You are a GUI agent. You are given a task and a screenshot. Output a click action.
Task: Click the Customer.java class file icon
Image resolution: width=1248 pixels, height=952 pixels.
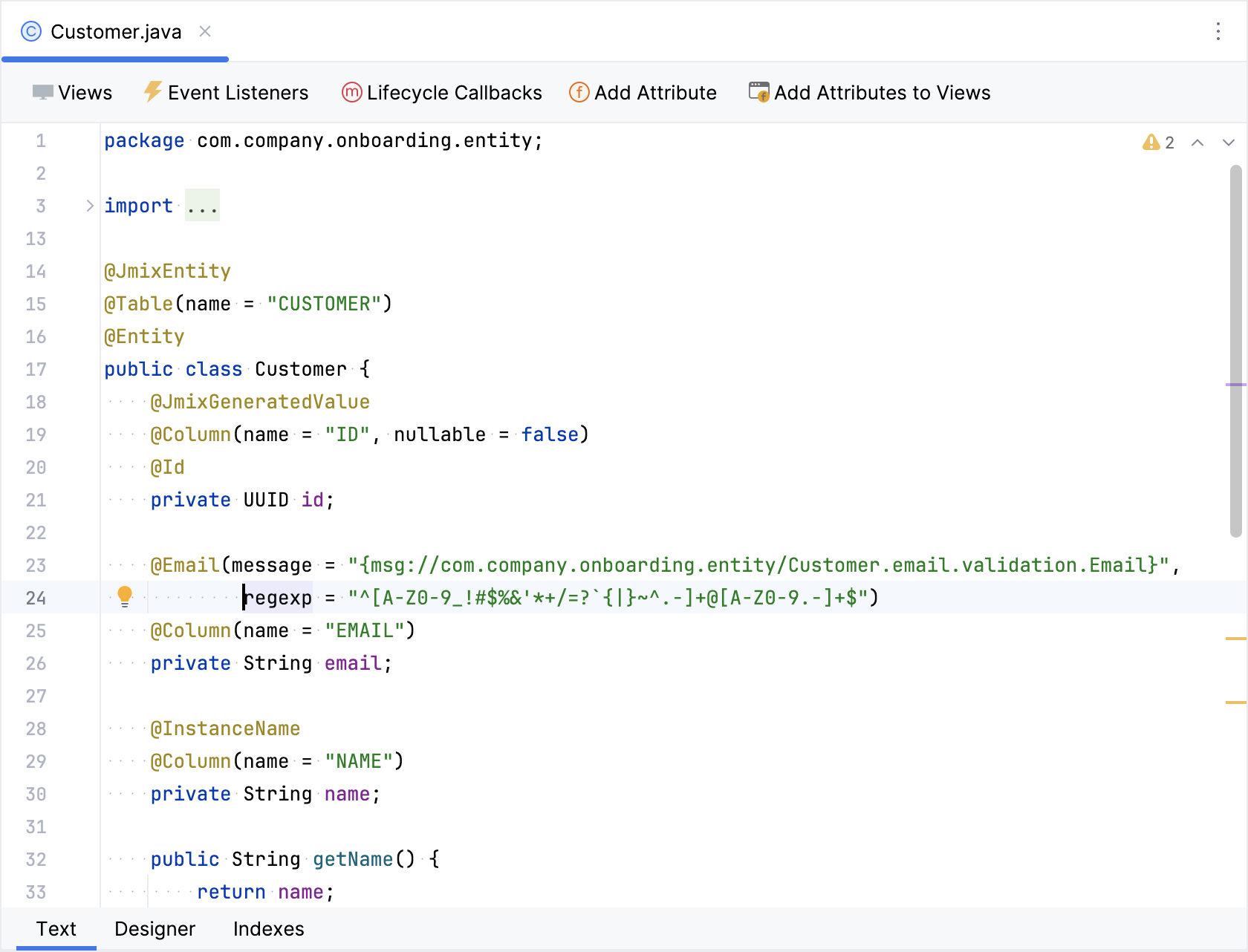click(31, 31)
